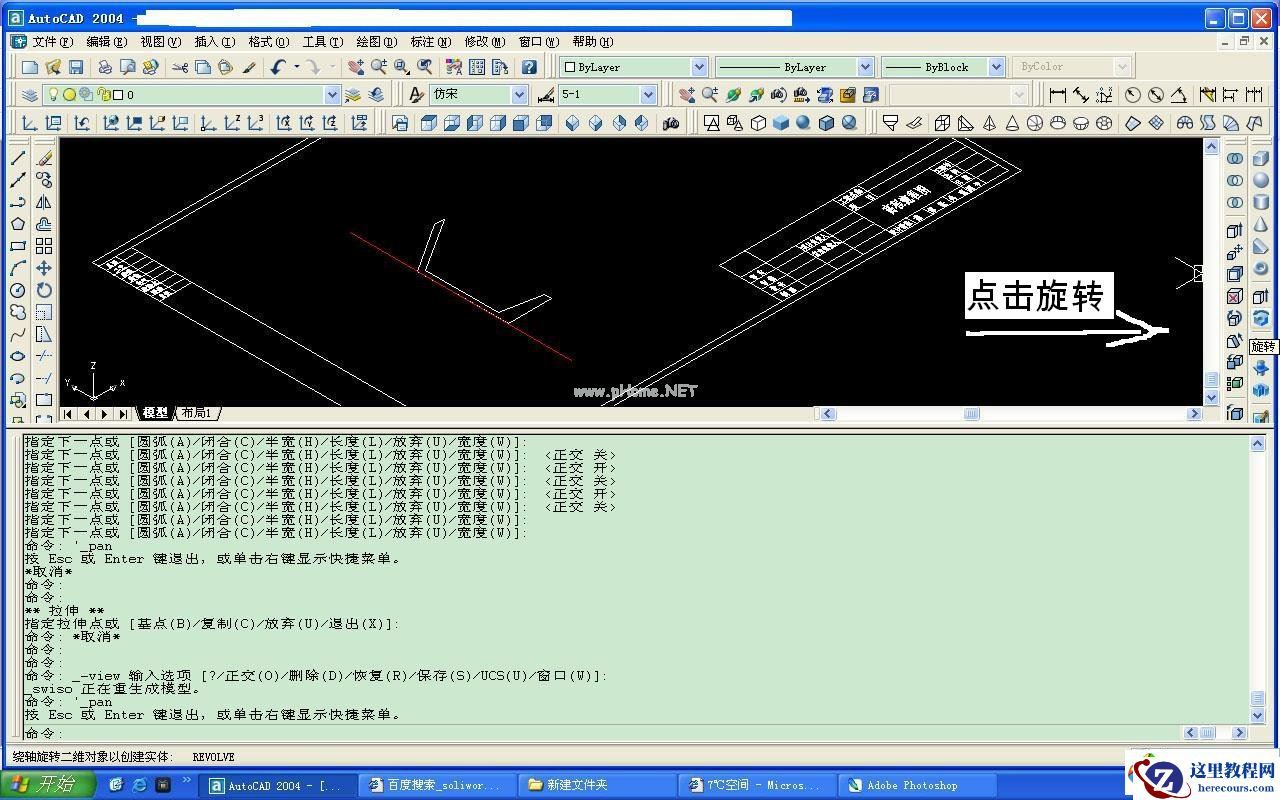Expand the ByBlock lineweight dropdown
The height and width of the screenshot is (800, 1280).
[x=996, y=67]
